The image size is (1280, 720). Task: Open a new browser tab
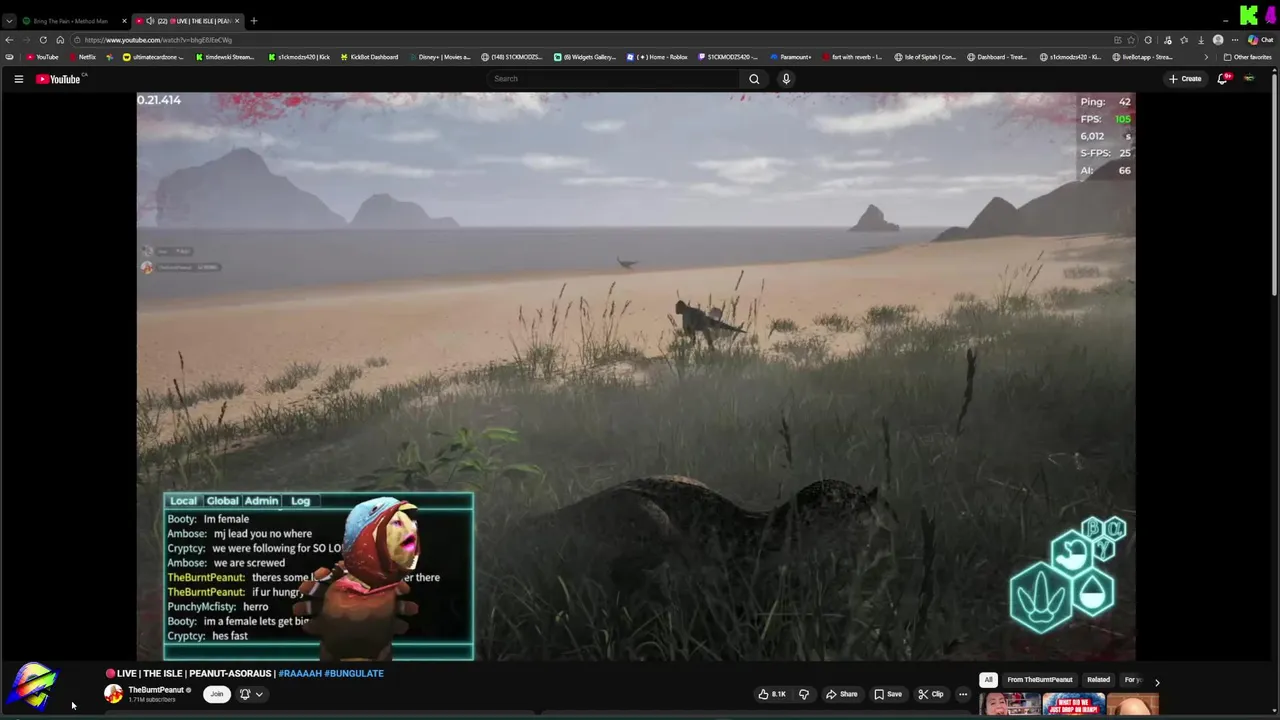point(254,21)
